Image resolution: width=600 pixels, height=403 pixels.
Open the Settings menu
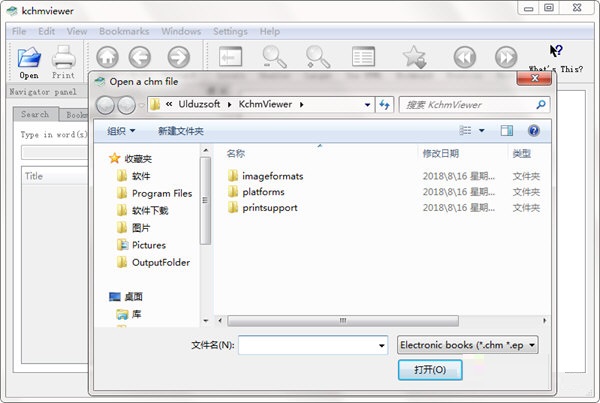click(x=230, y=31)
